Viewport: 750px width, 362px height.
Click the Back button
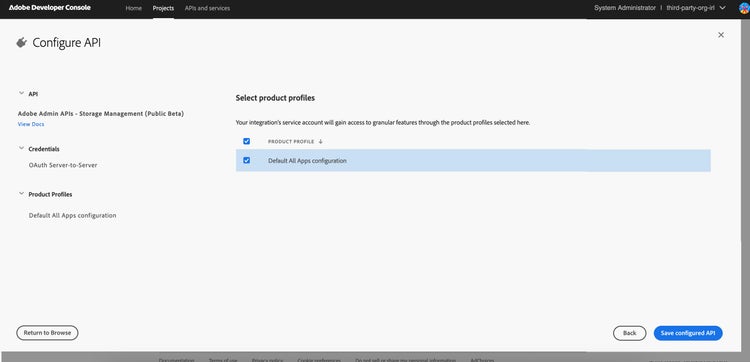[x=629, y=333]
